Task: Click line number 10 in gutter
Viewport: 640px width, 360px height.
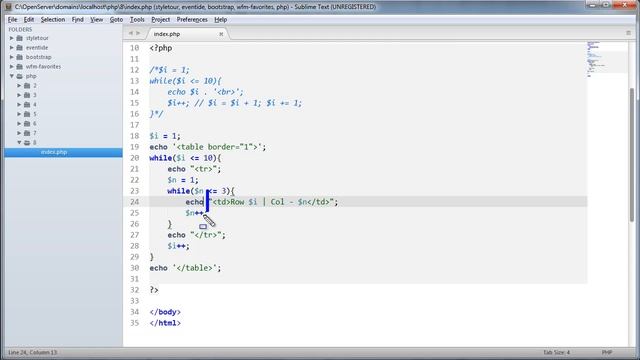Action: click(x=134, y=48)
